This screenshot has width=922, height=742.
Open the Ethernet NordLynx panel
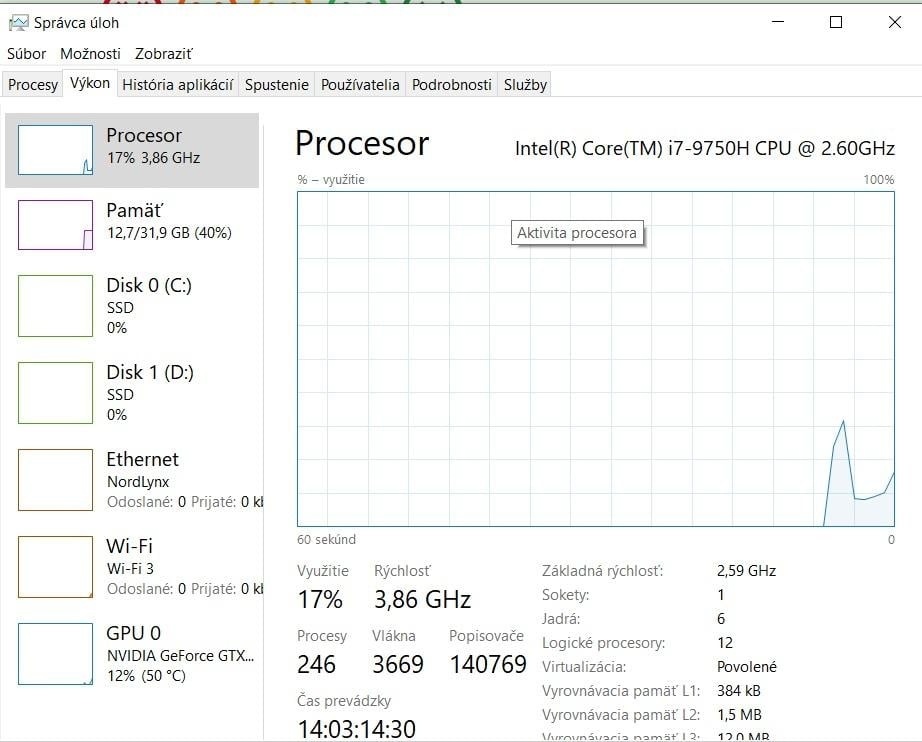(x=130, y=479)
